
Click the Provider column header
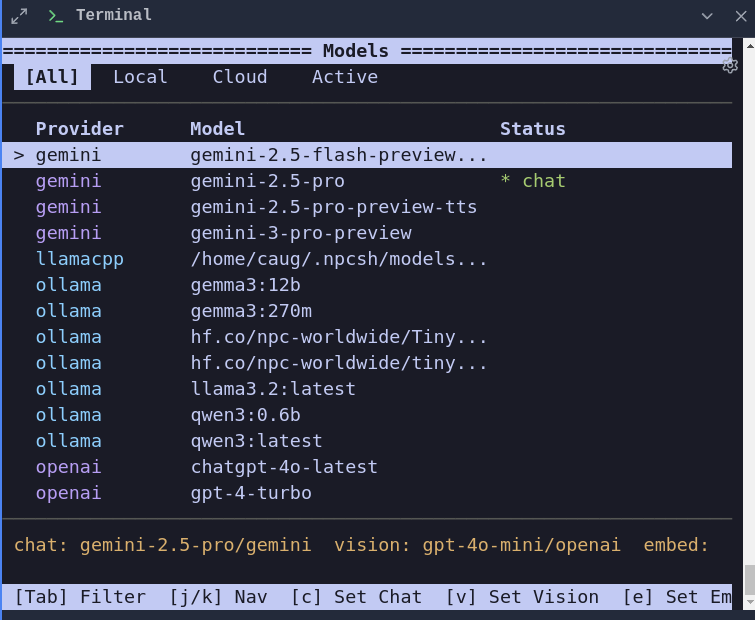coord(79,129)
